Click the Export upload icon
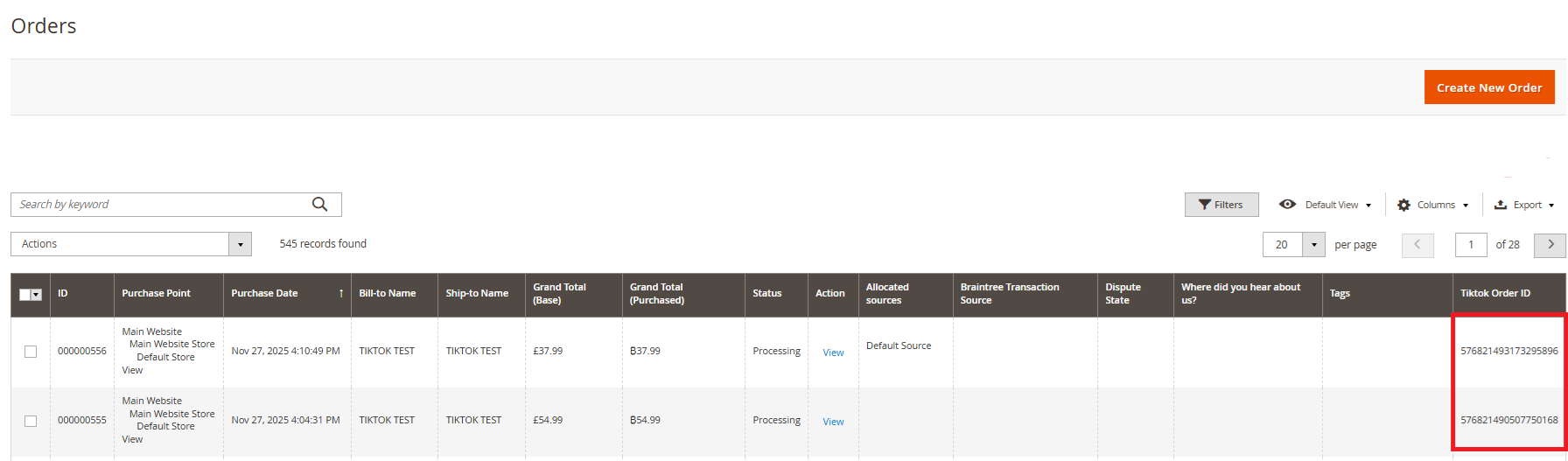This screenshot has width=1568, height=461. click(x=1501, y=205)
